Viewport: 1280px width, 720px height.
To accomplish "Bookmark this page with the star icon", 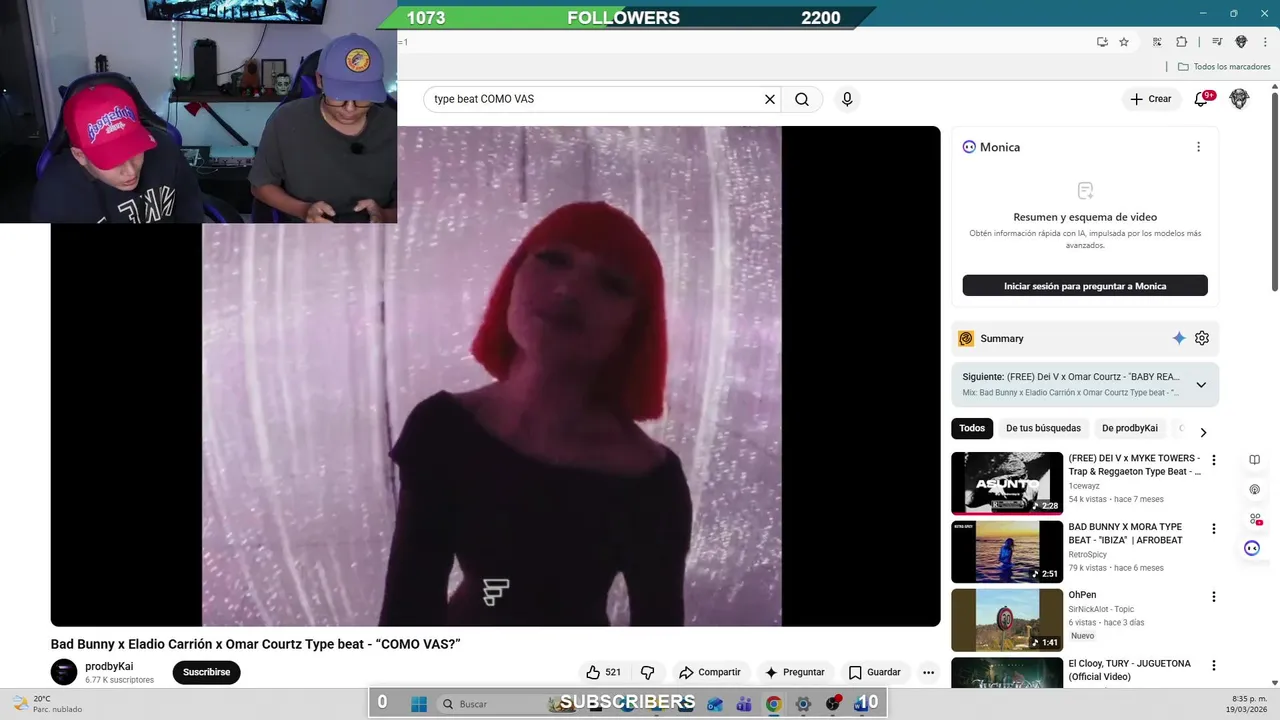I will [1124, 42].
